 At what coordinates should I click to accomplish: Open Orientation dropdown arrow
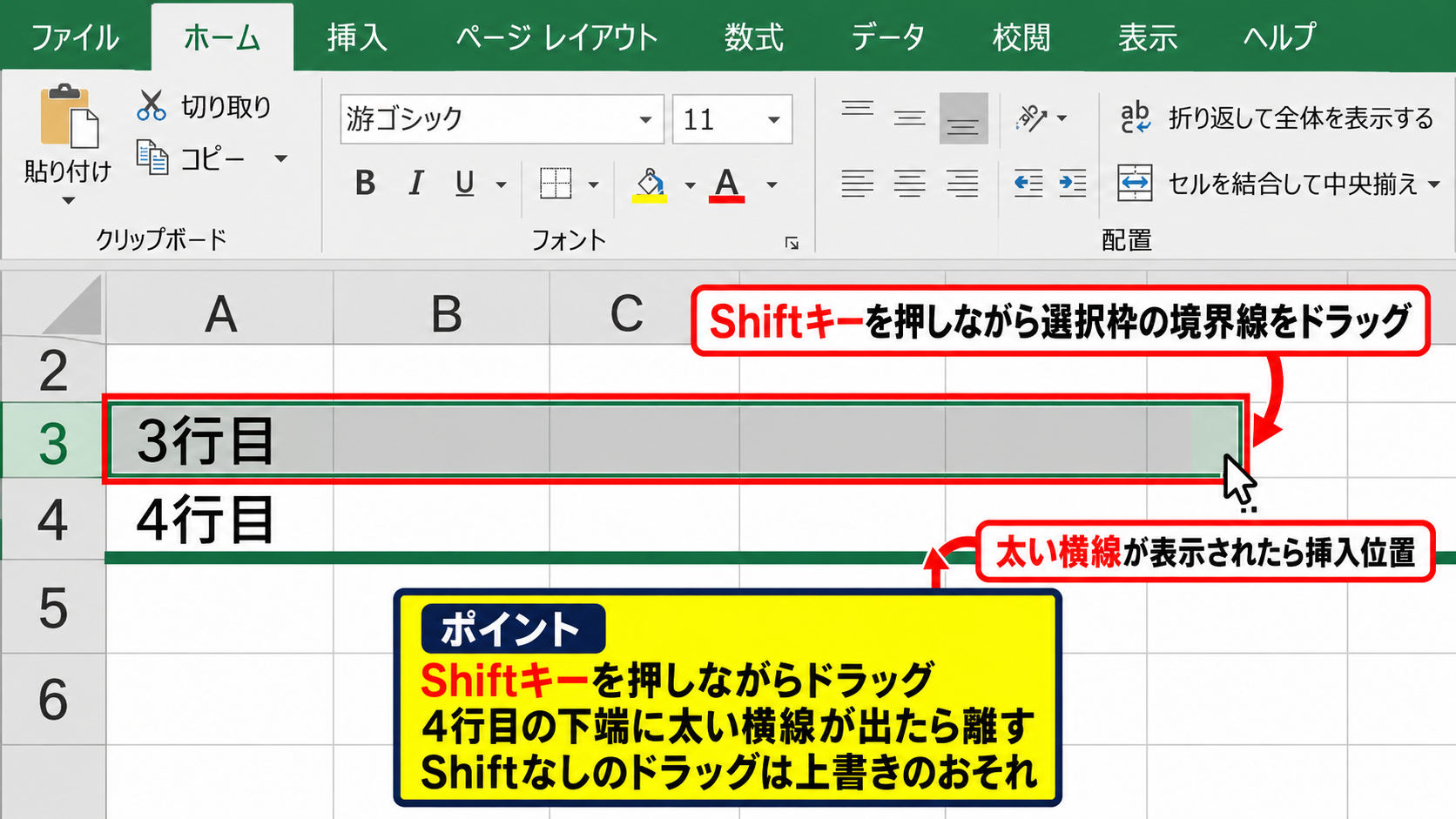click(1062, 117)
